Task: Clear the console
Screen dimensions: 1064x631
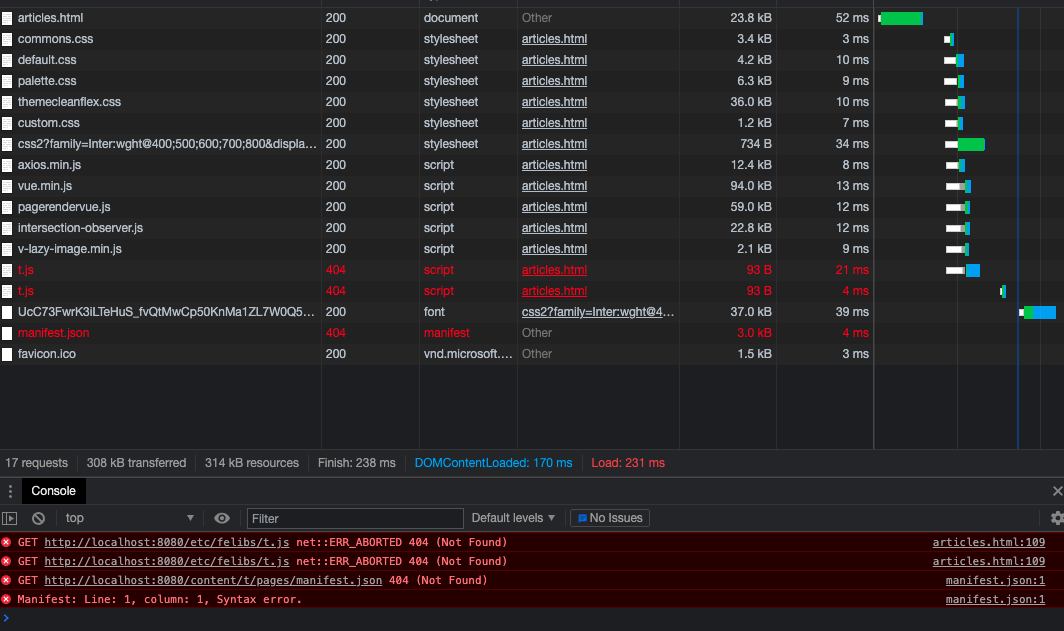Action: click(37, 518)
